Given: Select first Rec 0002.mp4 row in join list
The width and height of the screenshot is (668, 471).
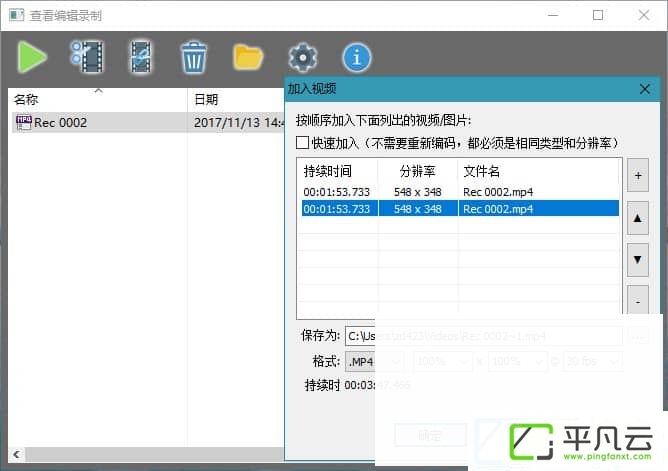Looking at the screenshot, I should click(460, 192).
